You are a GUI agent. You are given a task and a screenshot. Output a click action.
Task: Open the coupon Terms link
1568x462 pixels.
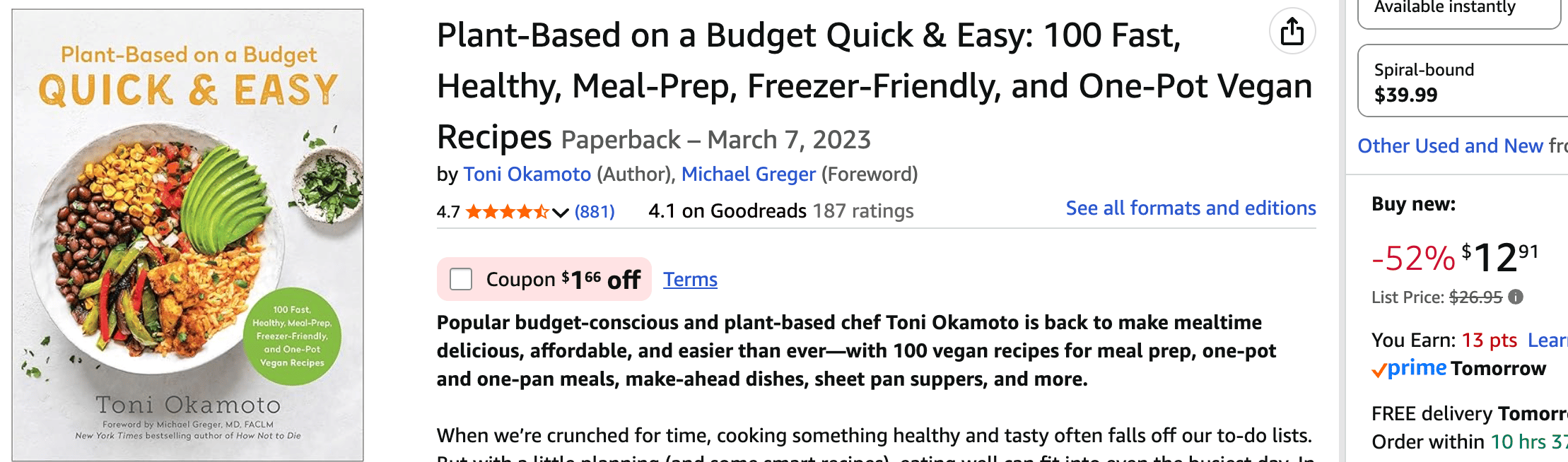click(690, 280)
